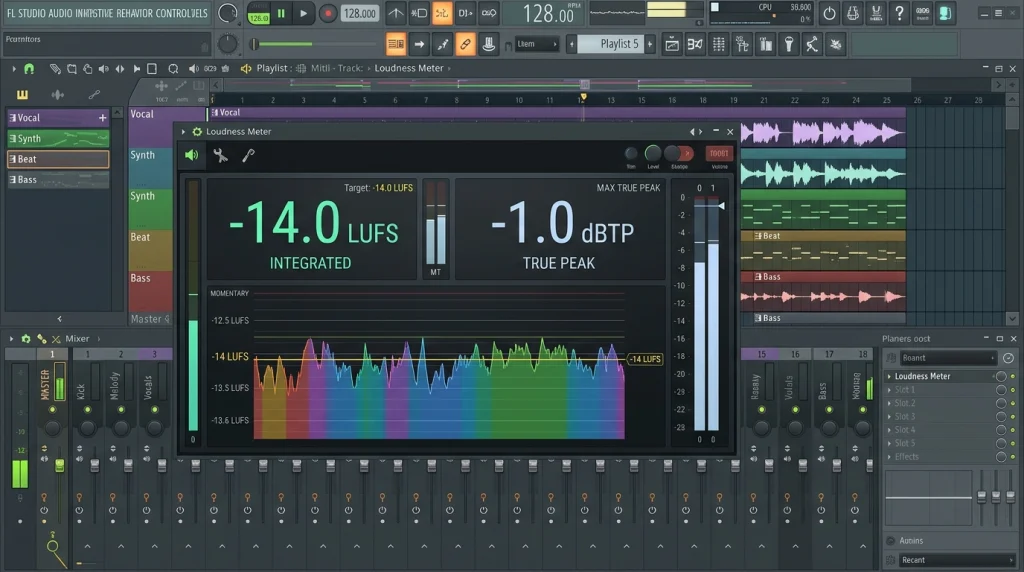Click the yellow -14 LUFS target marker tag
Viewport: 1024px width, 572px height.
(x=645, y=358)
